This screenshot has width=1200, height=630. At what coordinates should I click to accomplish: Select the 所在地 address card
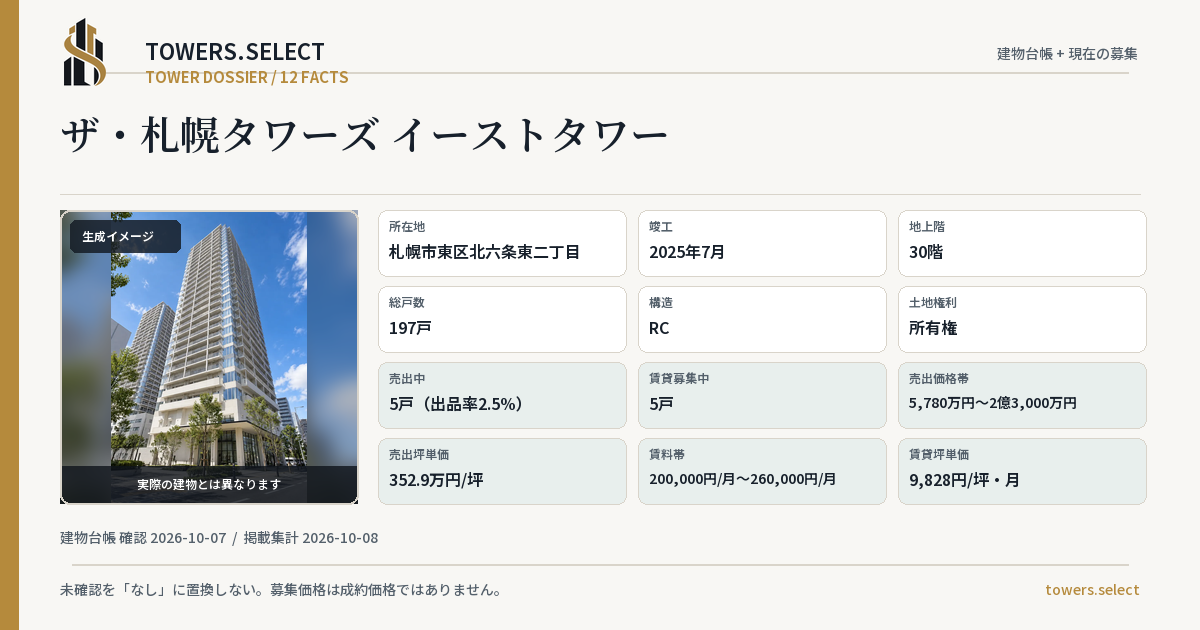pyautogui.click(x=502, y=243)
